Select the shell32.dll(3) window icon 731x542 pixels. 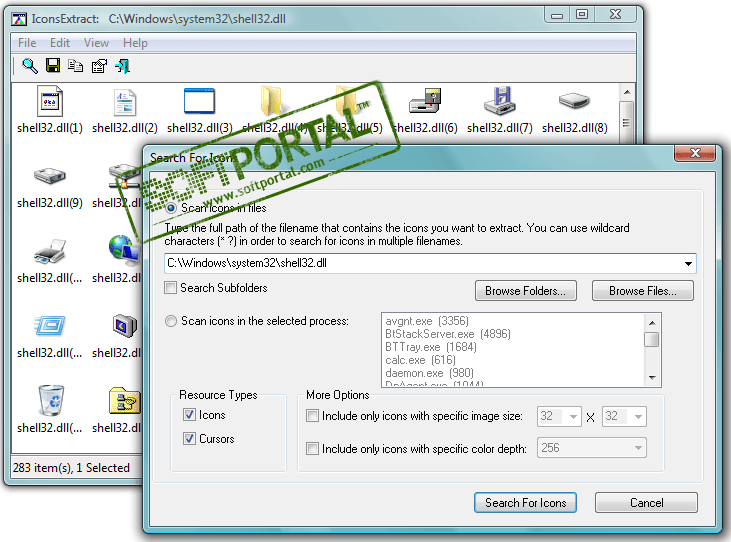click(199, 101)
